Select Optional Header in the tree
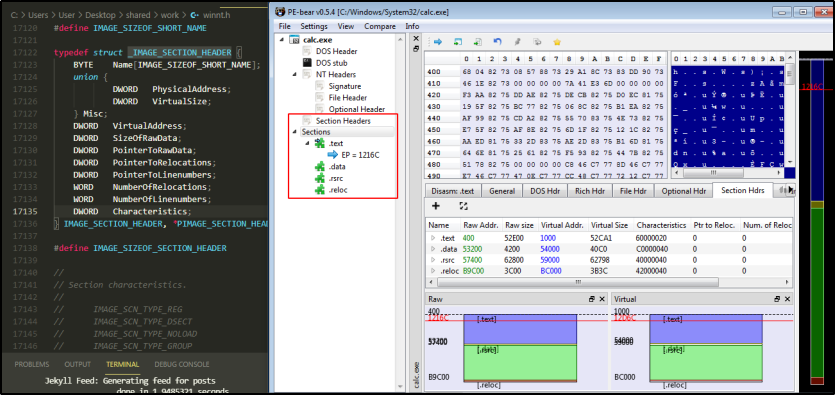This screenshot has width=835, height=395. (356, 109)
